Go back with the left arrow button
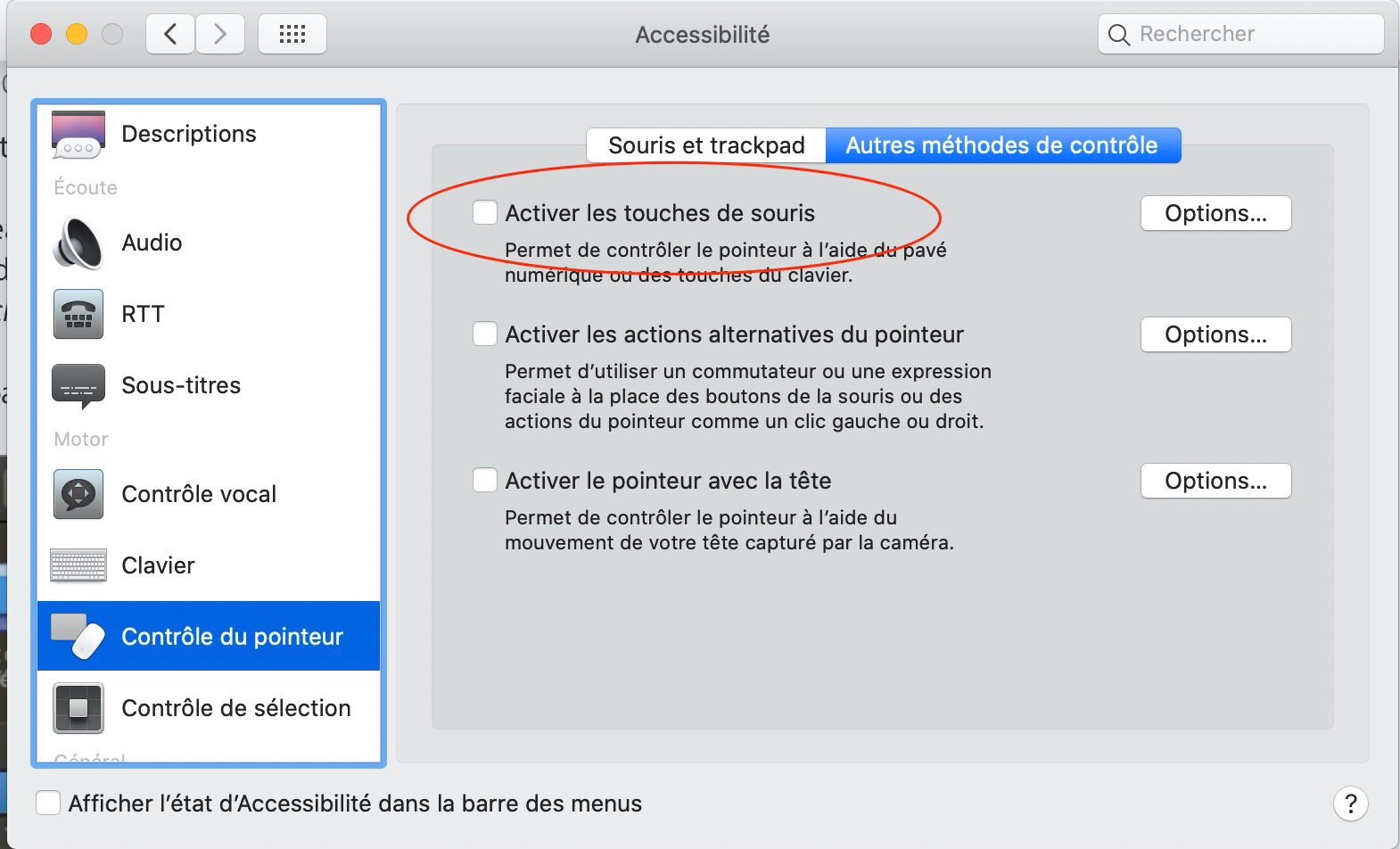The image size is (1400, 849). [x=170, y=35]
